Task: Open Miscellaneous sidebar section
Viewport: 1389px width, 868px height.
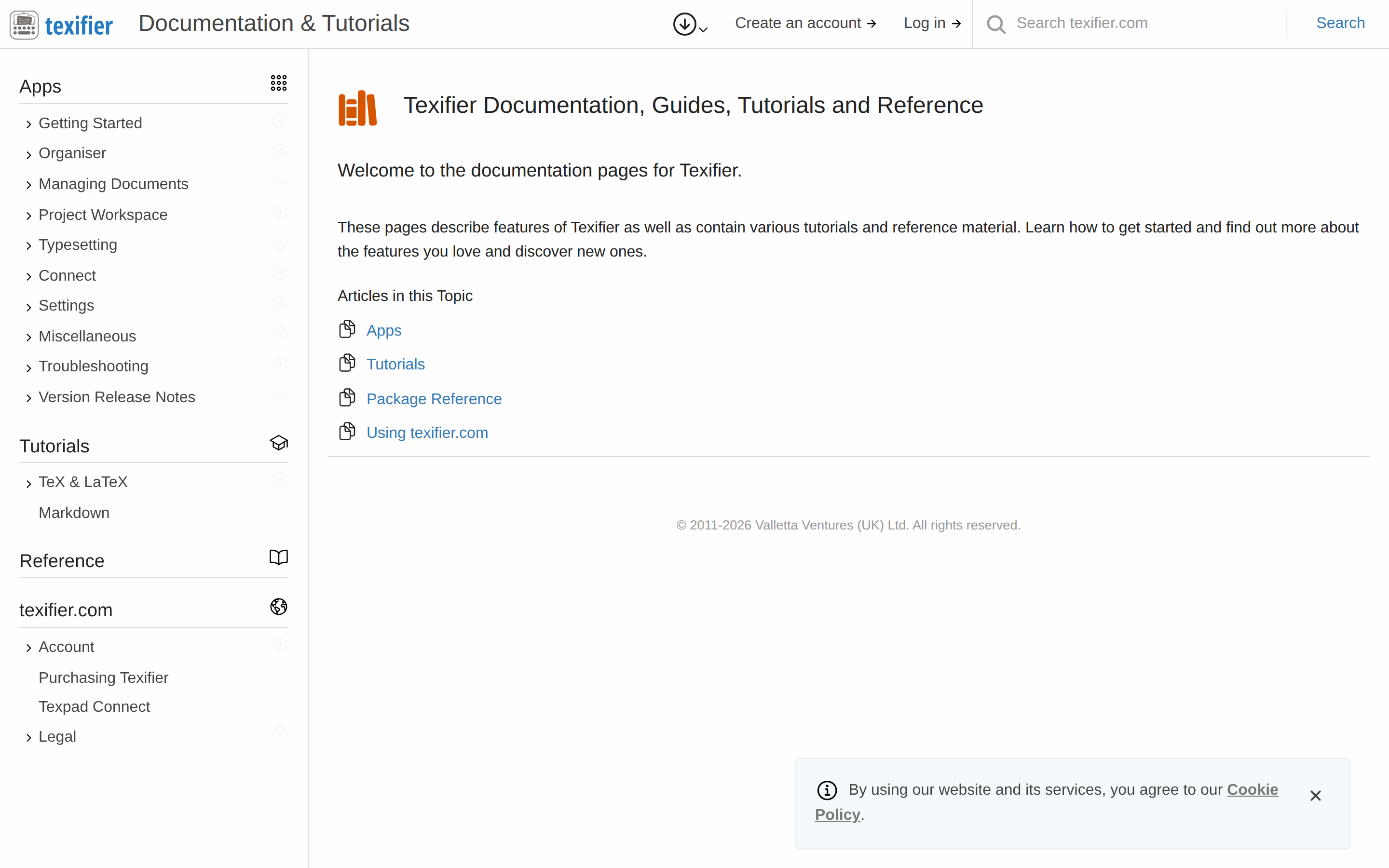Action: coord(87,337)
